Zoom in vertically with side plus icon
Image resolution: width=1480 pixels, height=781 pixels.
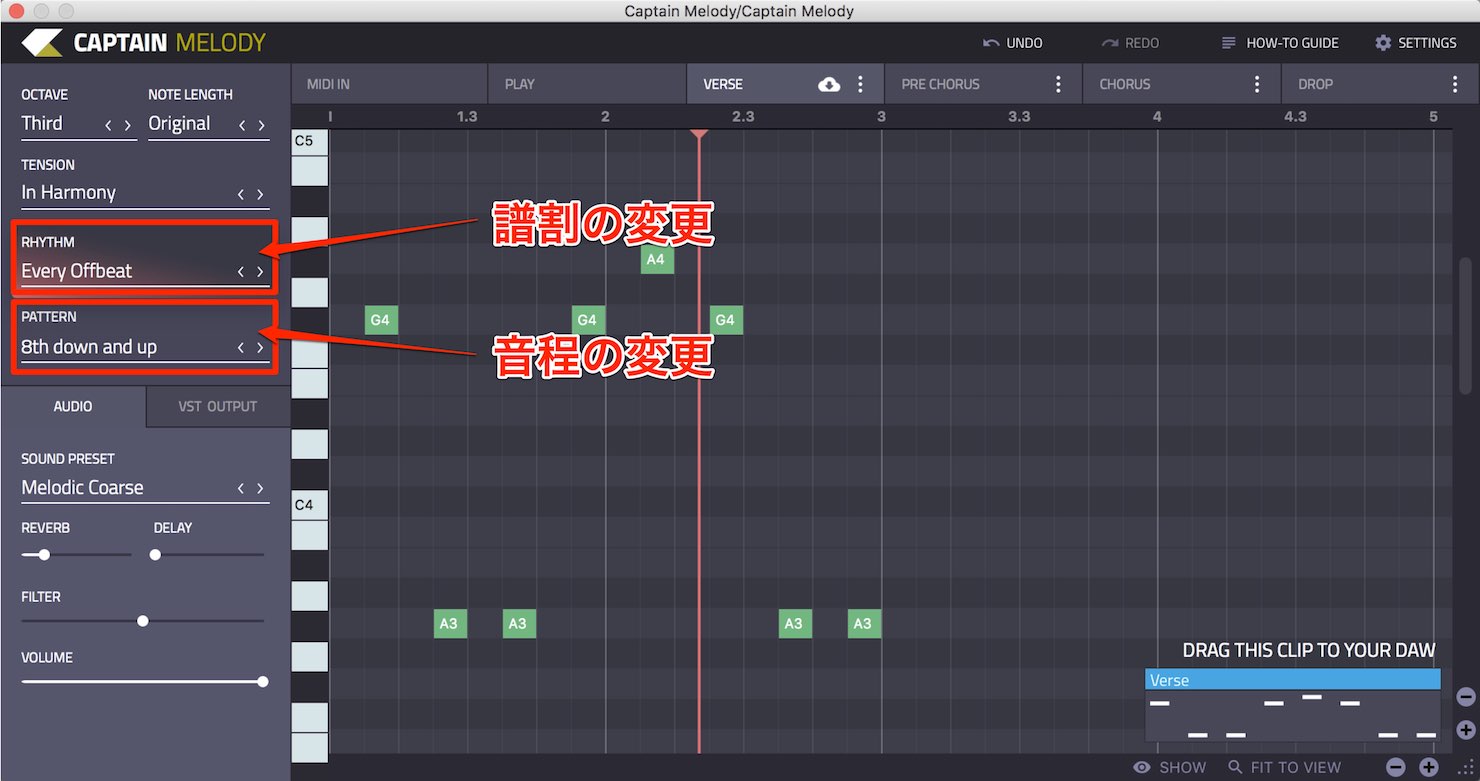pos(1466,730)
